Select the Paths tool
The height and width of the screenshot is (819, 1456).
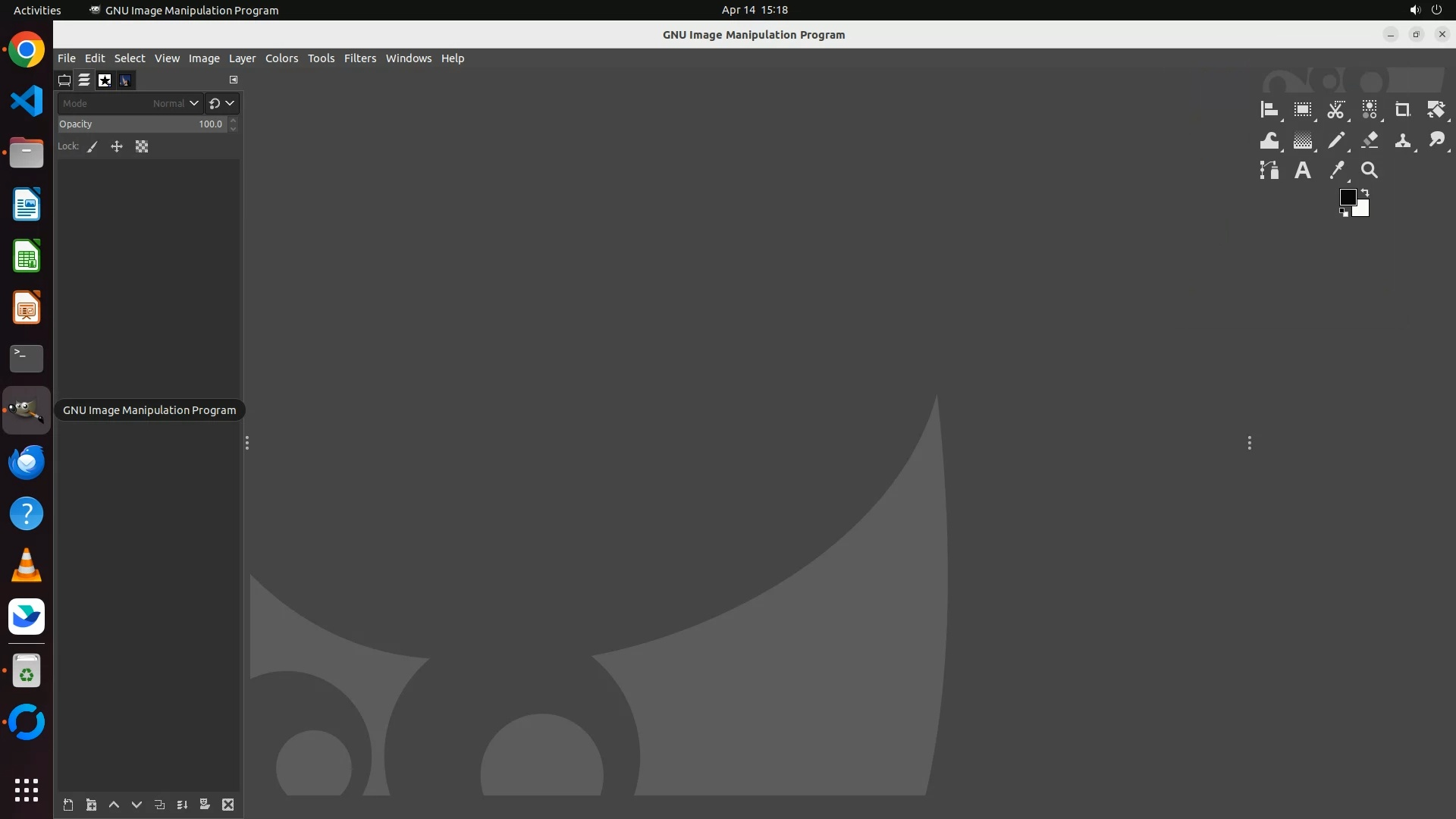tap(1269, 171)
